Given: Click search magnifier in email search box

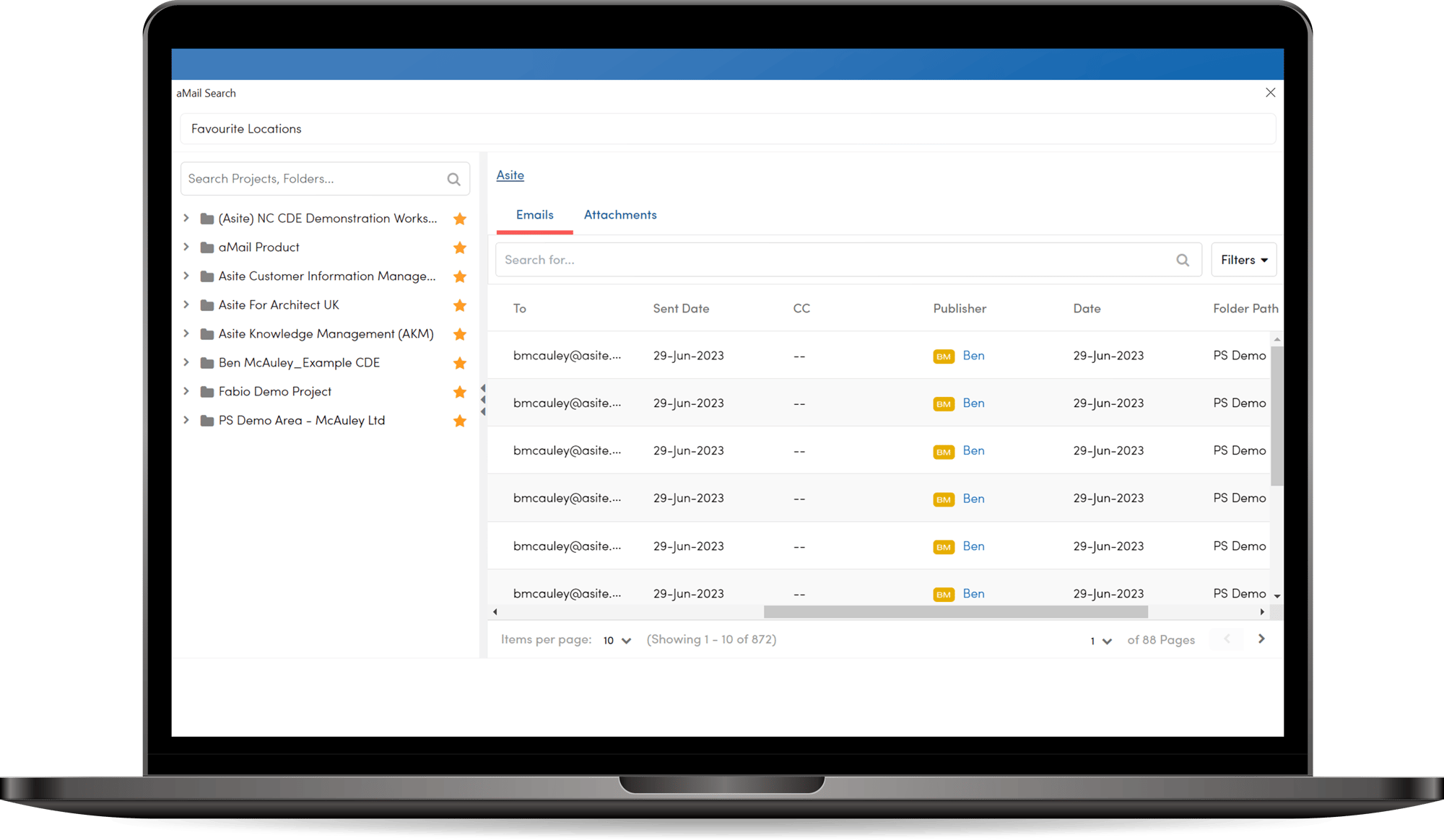Looking at the screenshot, I should [1183, 260].
